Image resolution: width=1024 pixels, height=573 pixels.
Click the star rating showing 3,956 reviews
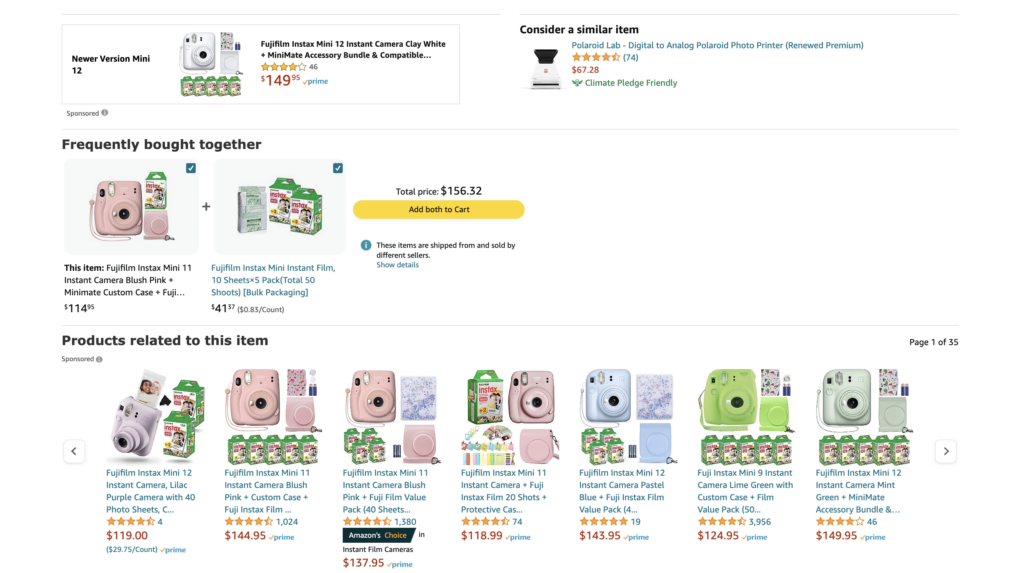point(721,522)
